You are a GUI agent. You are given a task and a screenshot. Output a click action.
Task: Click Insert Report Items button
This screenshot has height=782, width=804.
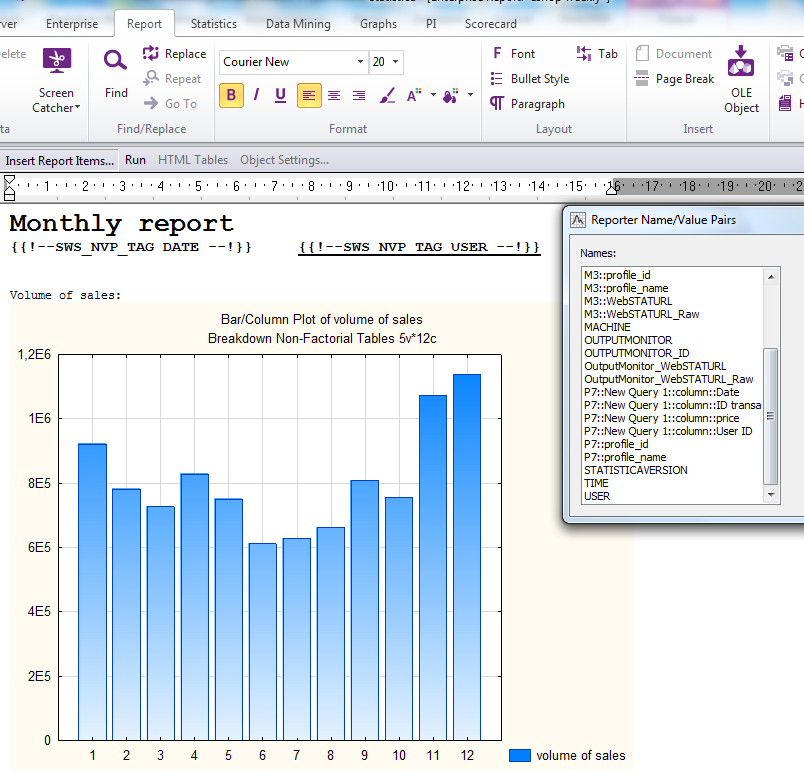59,161
